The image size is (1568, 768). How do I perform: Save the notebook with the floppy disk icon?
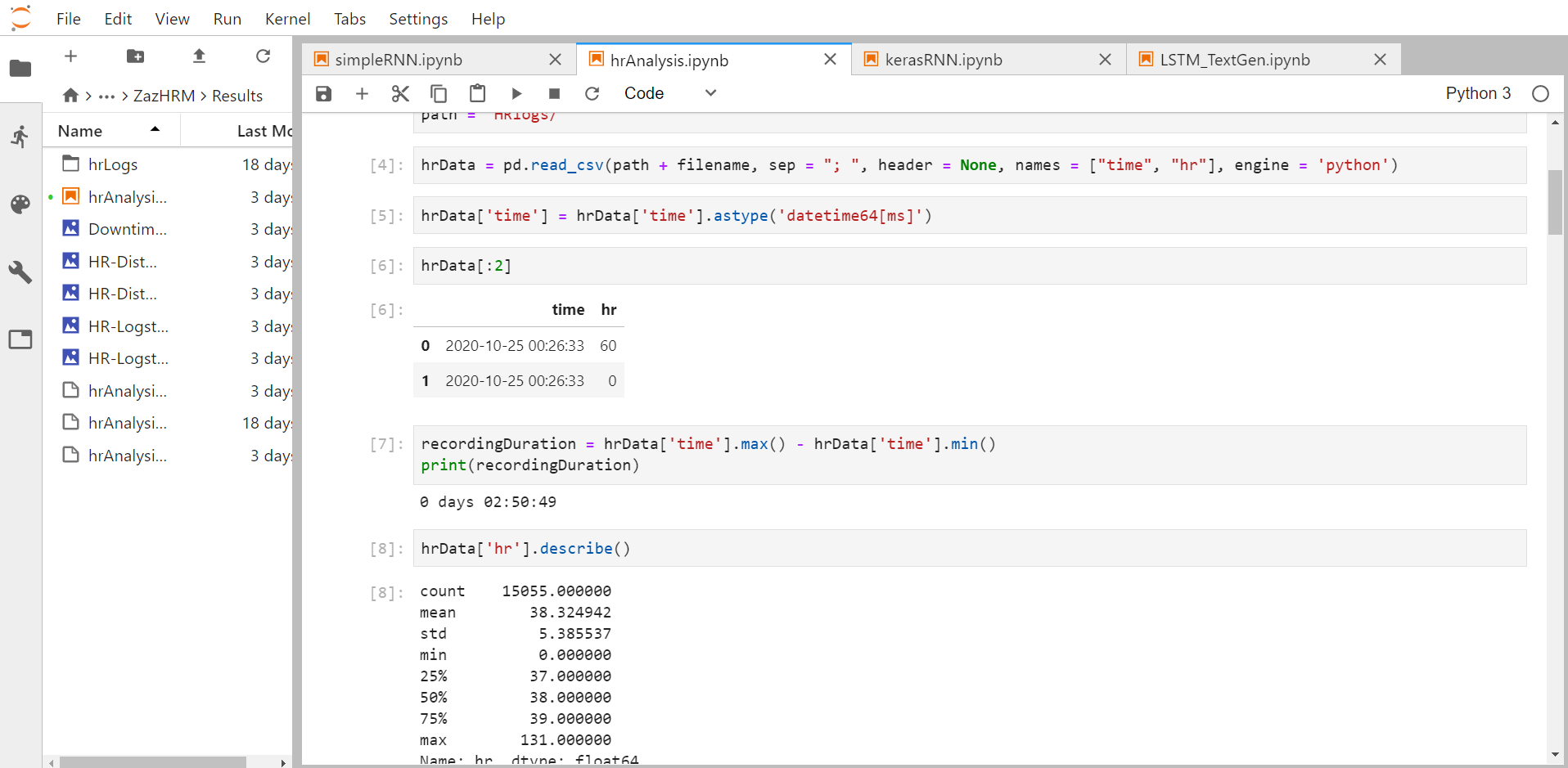tap(324, 93)
